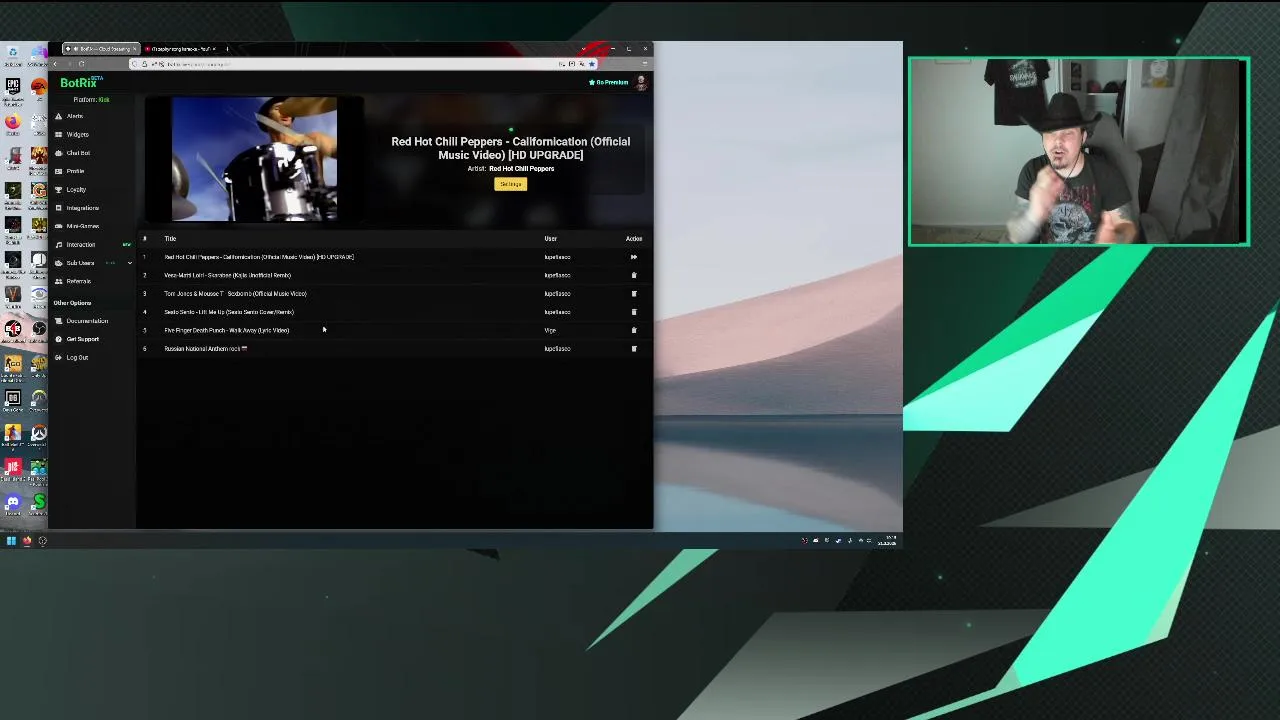Viewport: 1280px width, 720px height.
Task: Reload the browser page
Action: pos(81,64)
